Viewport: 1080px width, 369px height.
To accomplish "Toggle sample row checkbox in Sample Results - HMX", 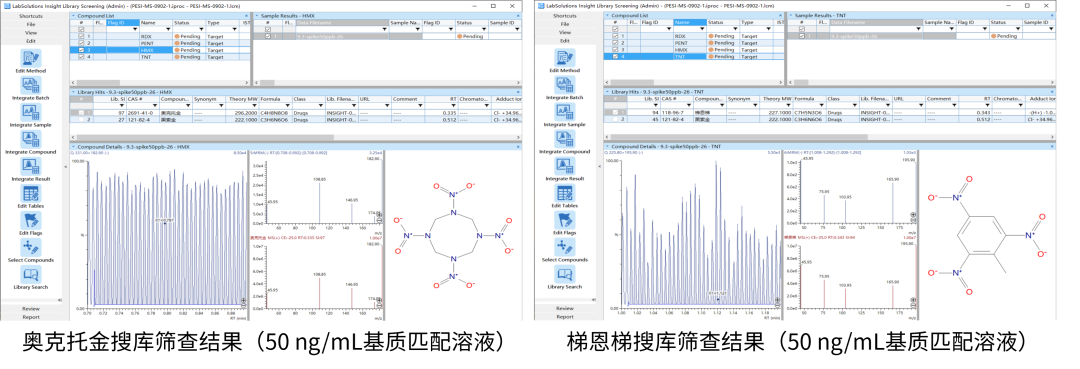I will click(x=268, y=36).
